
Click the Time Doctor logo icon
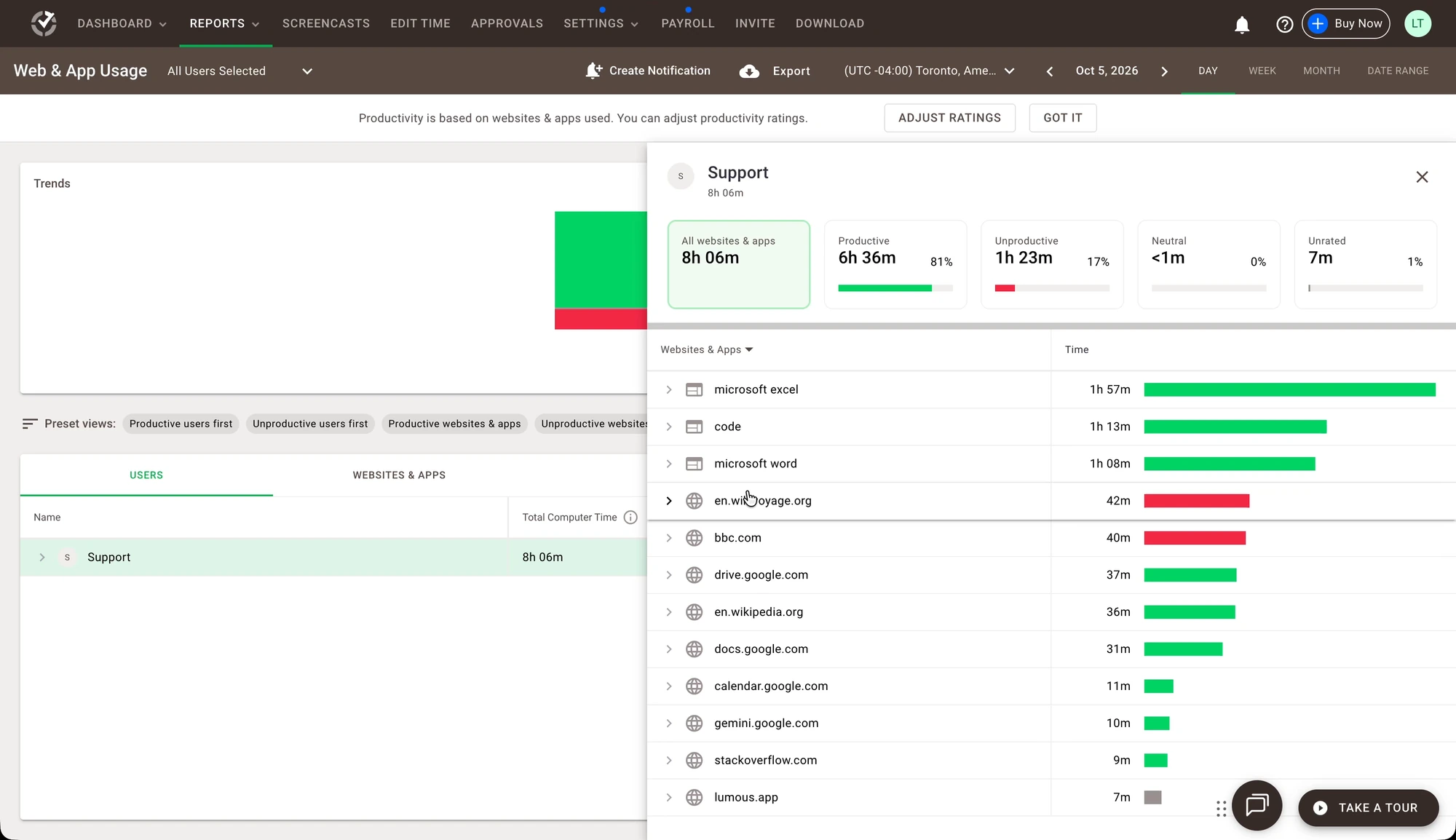(x=44, y=23)
